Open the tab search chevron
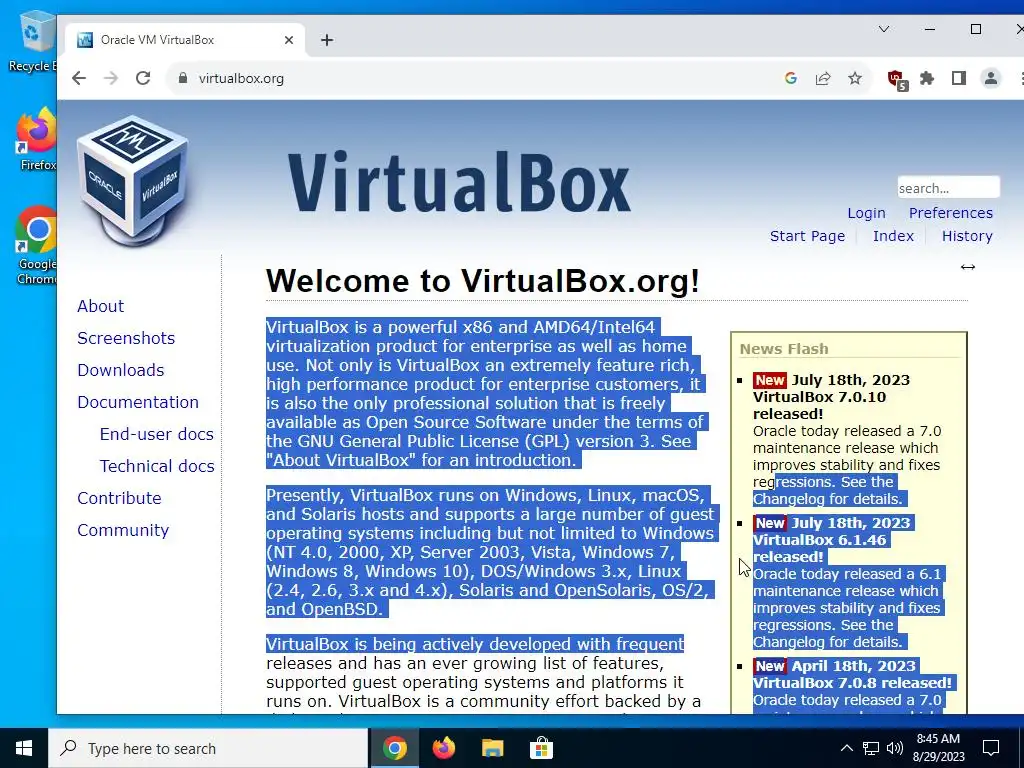This screenshot has width=1024, height=768. pos(884,29)
